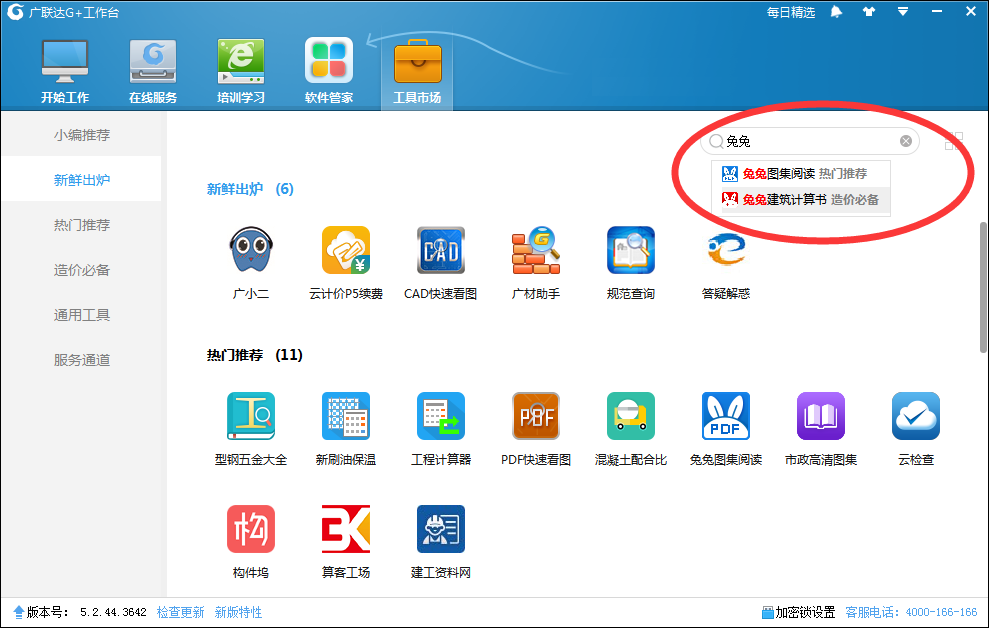Click the version update arrow icon
989x628 pixels.
click(18, 612)
